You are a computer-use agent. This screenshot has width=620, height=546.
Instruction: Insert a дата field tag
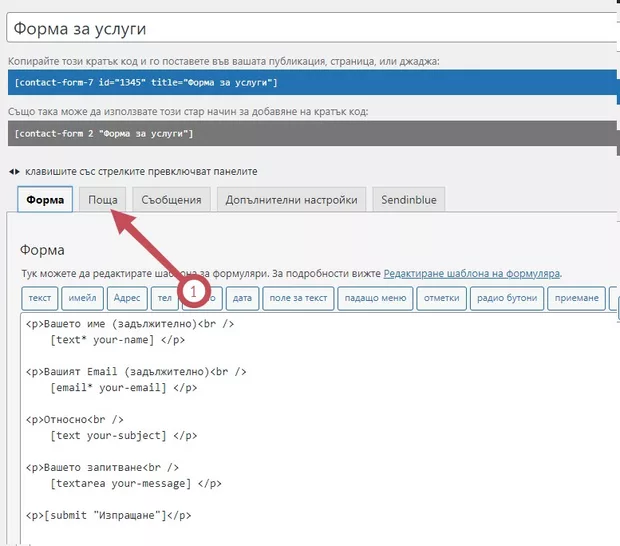pyautogui.click(x=242, y=298)
